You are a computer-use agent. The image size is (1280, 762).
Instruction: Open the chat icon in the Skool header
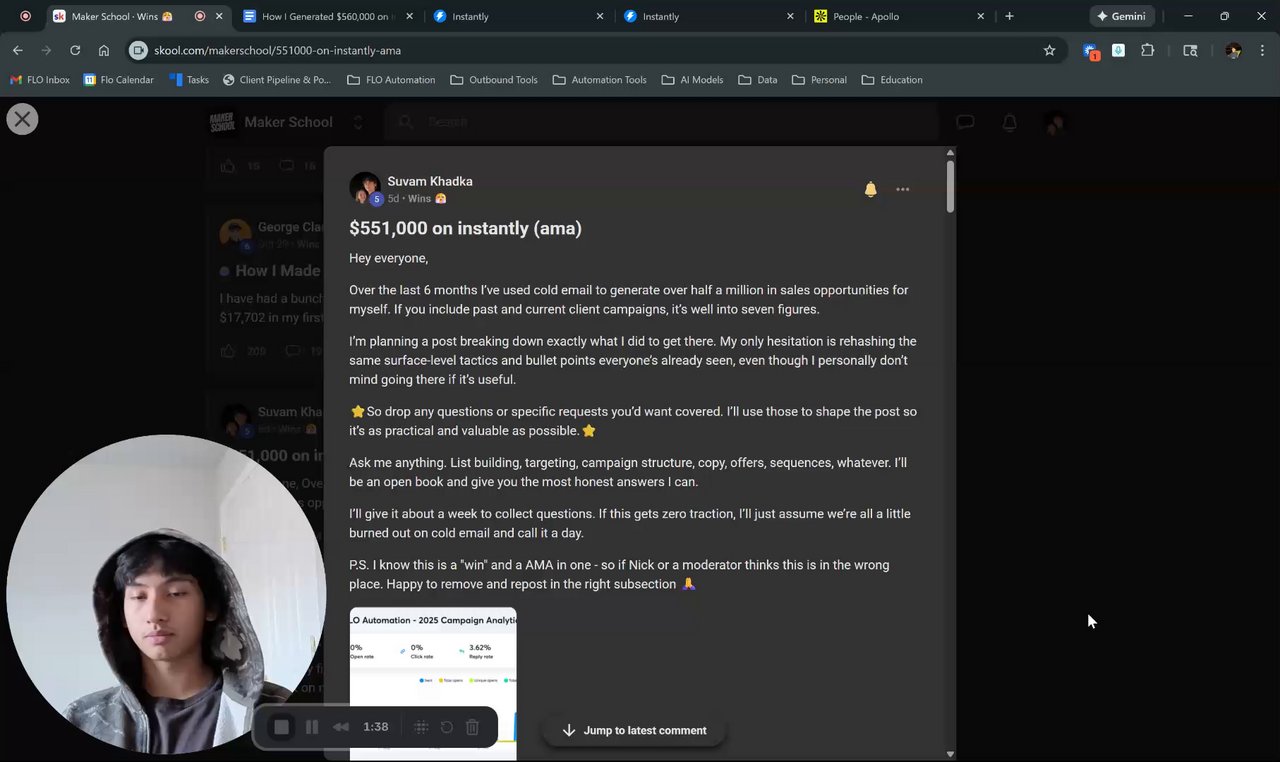(x=965, y=122)
